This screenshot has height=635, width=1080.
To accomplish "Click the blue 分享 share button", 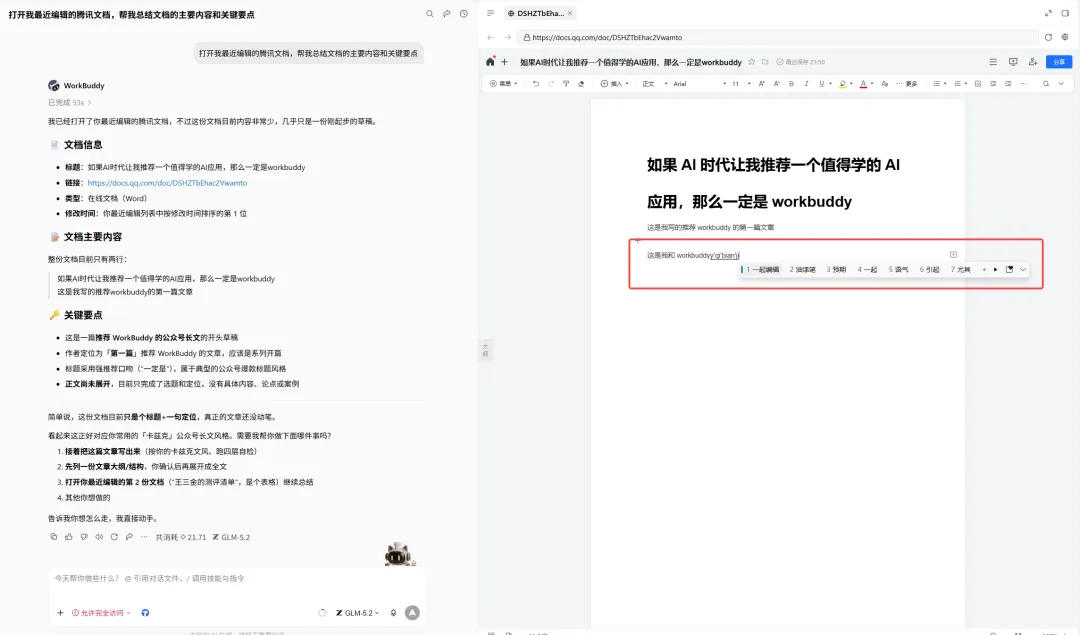I will coord(1059,62).
